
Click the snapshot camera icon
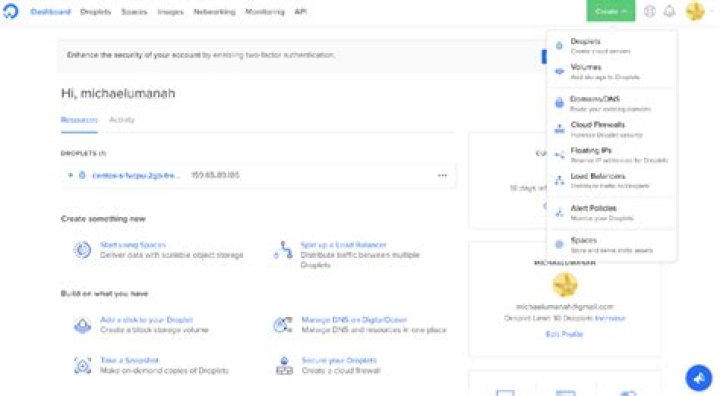(83, 366)
